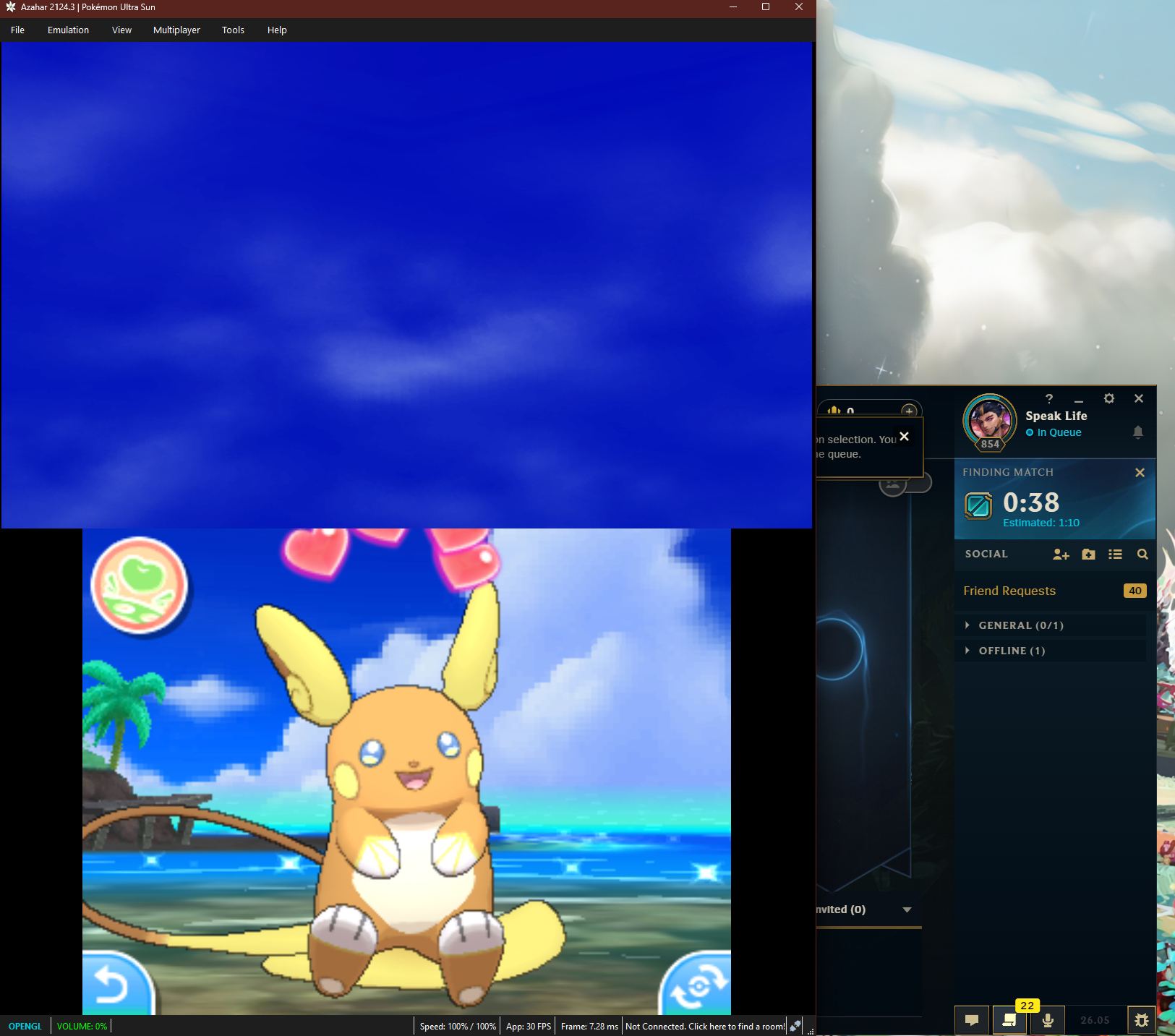Click the App: 30 FPS status text
Image resolution: width=1175 pixels, height=1036 pixels.
coord(529,1026)
